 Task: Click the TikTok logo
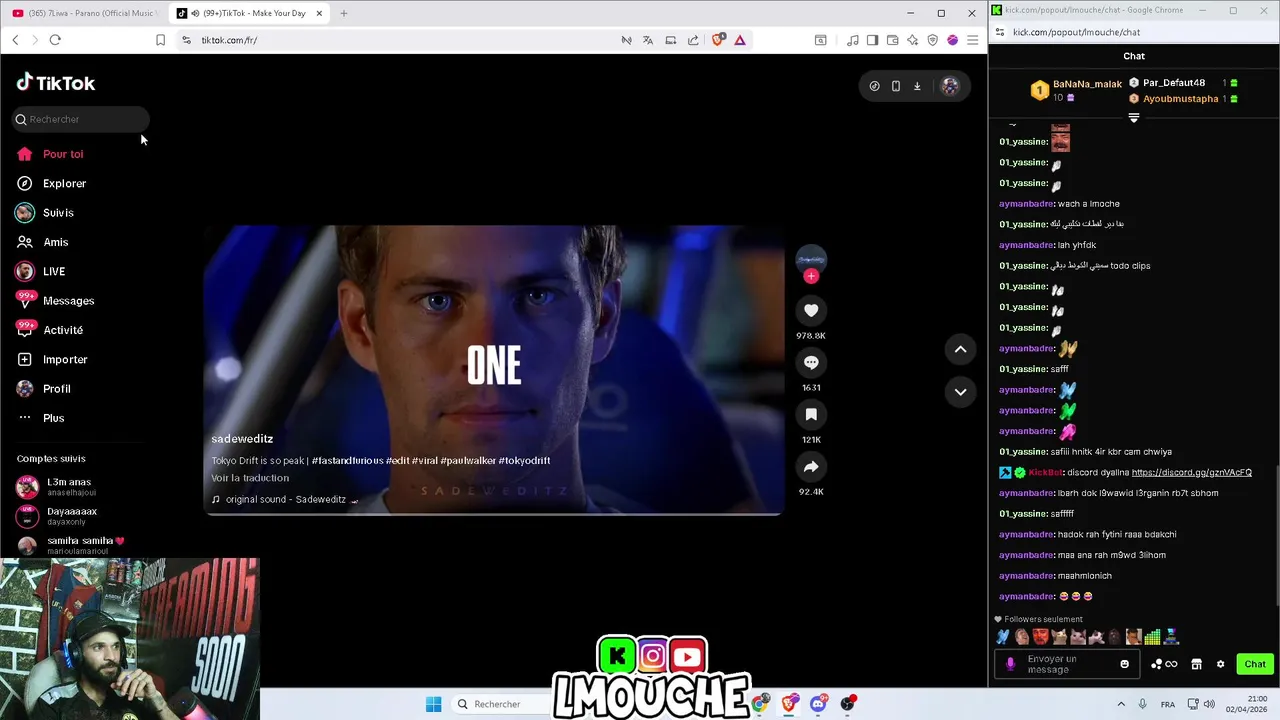pos(56,83)
